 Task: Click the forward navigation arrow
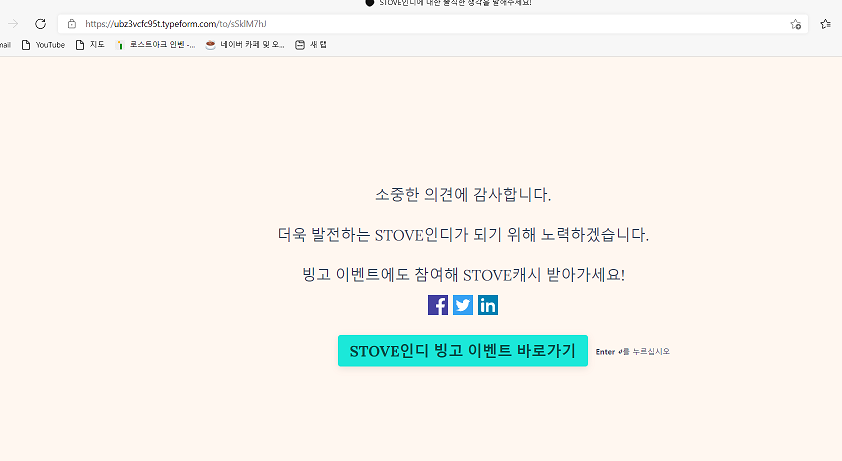13,24
